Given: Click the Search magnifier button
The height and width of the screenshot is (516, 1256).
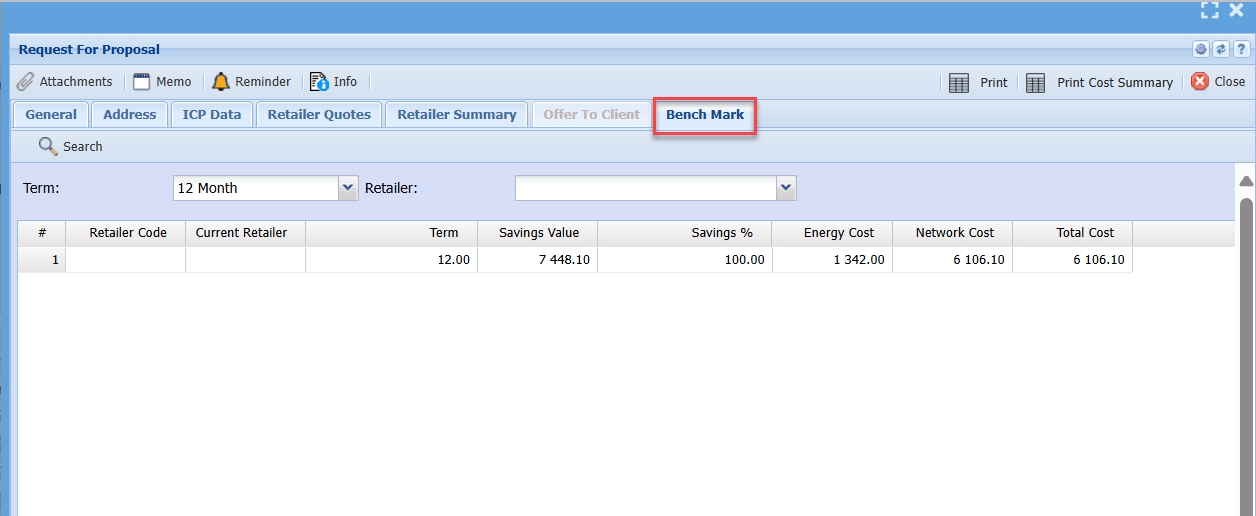Looking at the screenshot, I should click(70, 147).
